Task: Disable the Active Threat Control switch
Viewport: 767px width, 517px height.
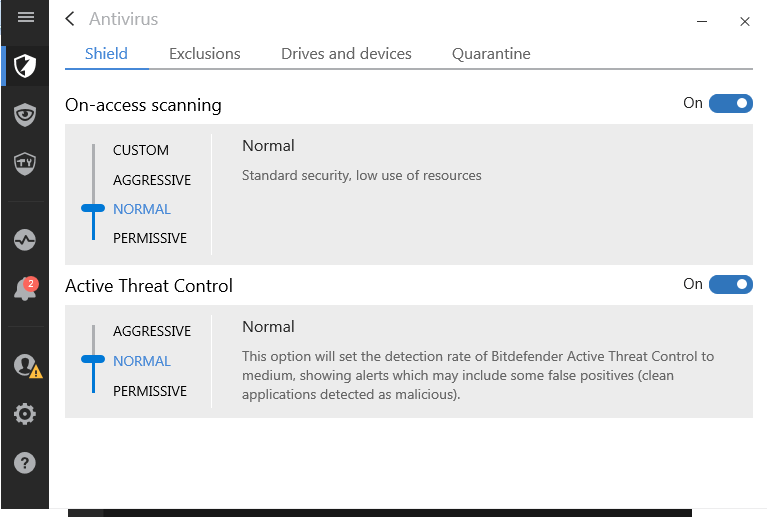Action: [730, 285]
